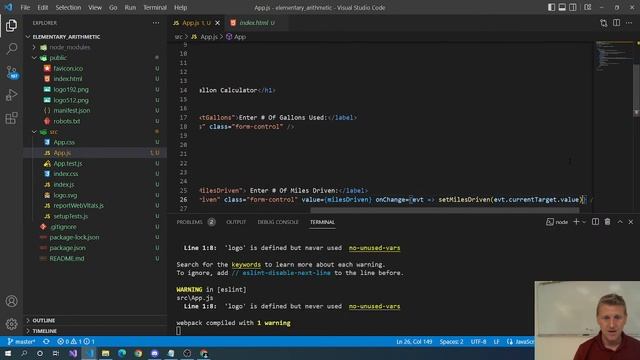Collapse the ELEMENTARY_ARITHMETIC root folder
The height and width of the screenshot is (360, 640).
tap(66, 37)
